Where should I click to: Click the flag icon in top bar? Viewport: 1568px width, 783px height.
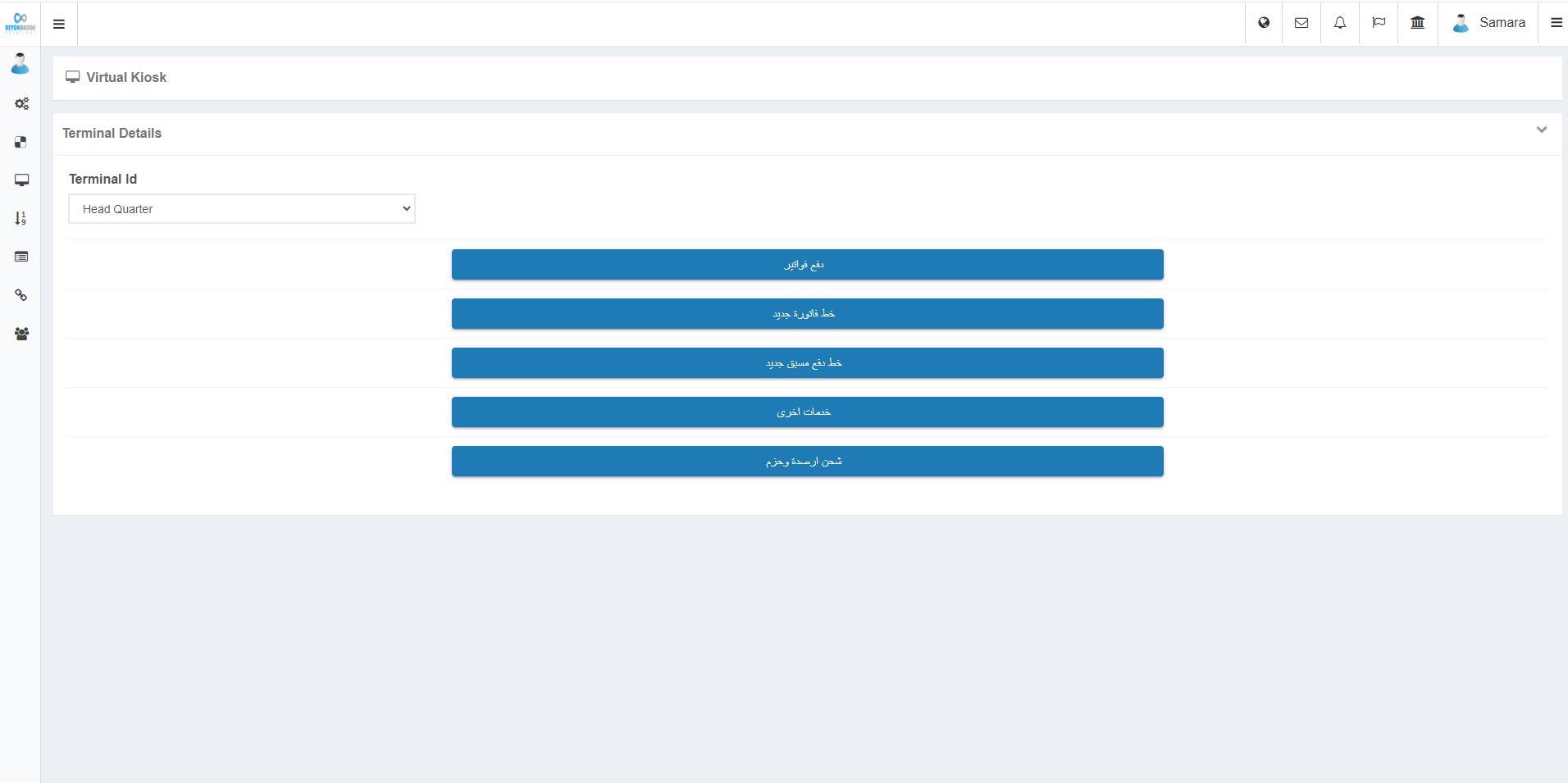[x=1379, y=23]
